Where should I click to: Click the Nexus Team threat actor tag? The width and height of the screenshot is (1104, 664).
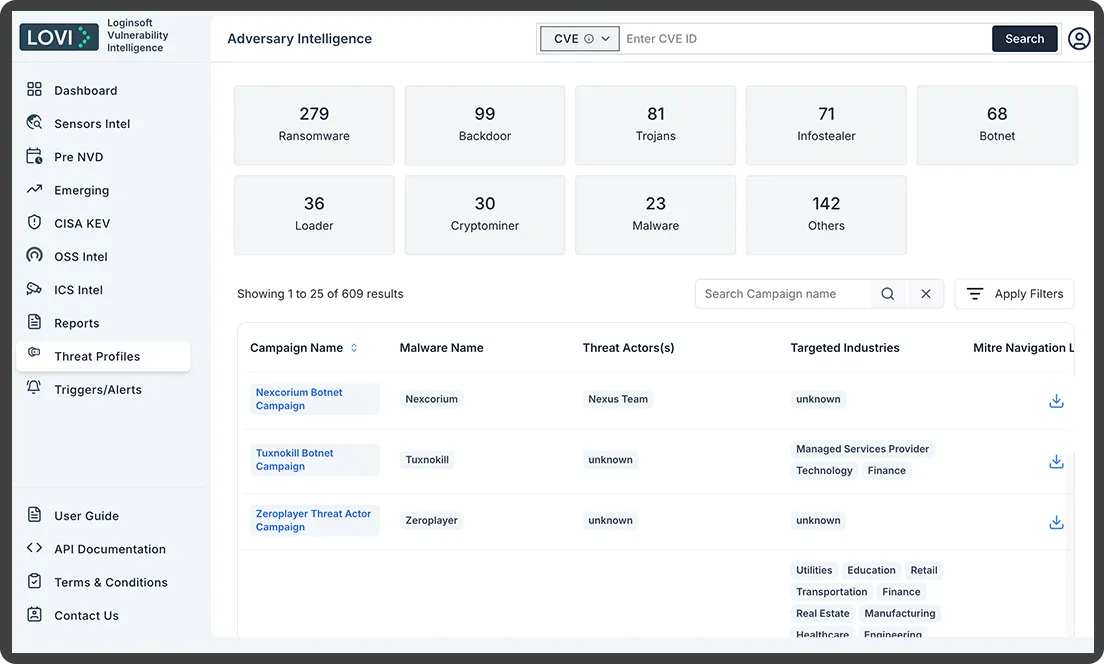click(617, 399)
